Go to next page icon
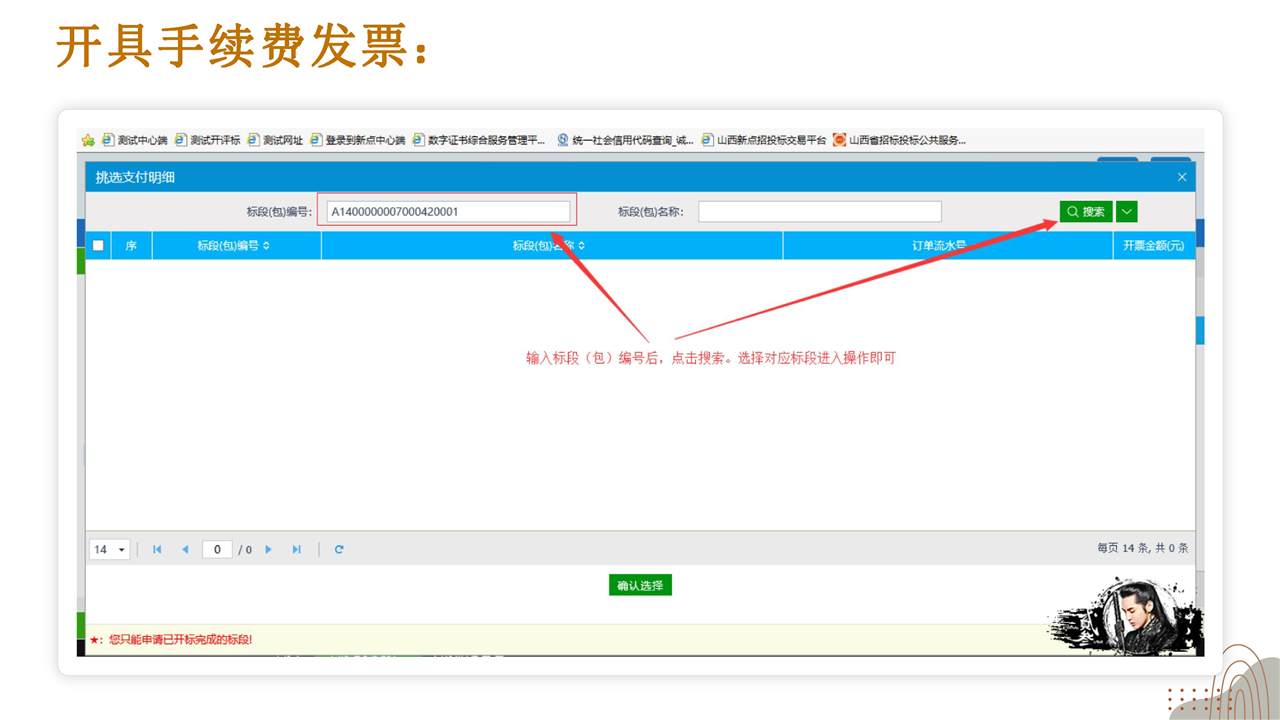The width and height of the screenshot is (1280, 720). (268, 549)
